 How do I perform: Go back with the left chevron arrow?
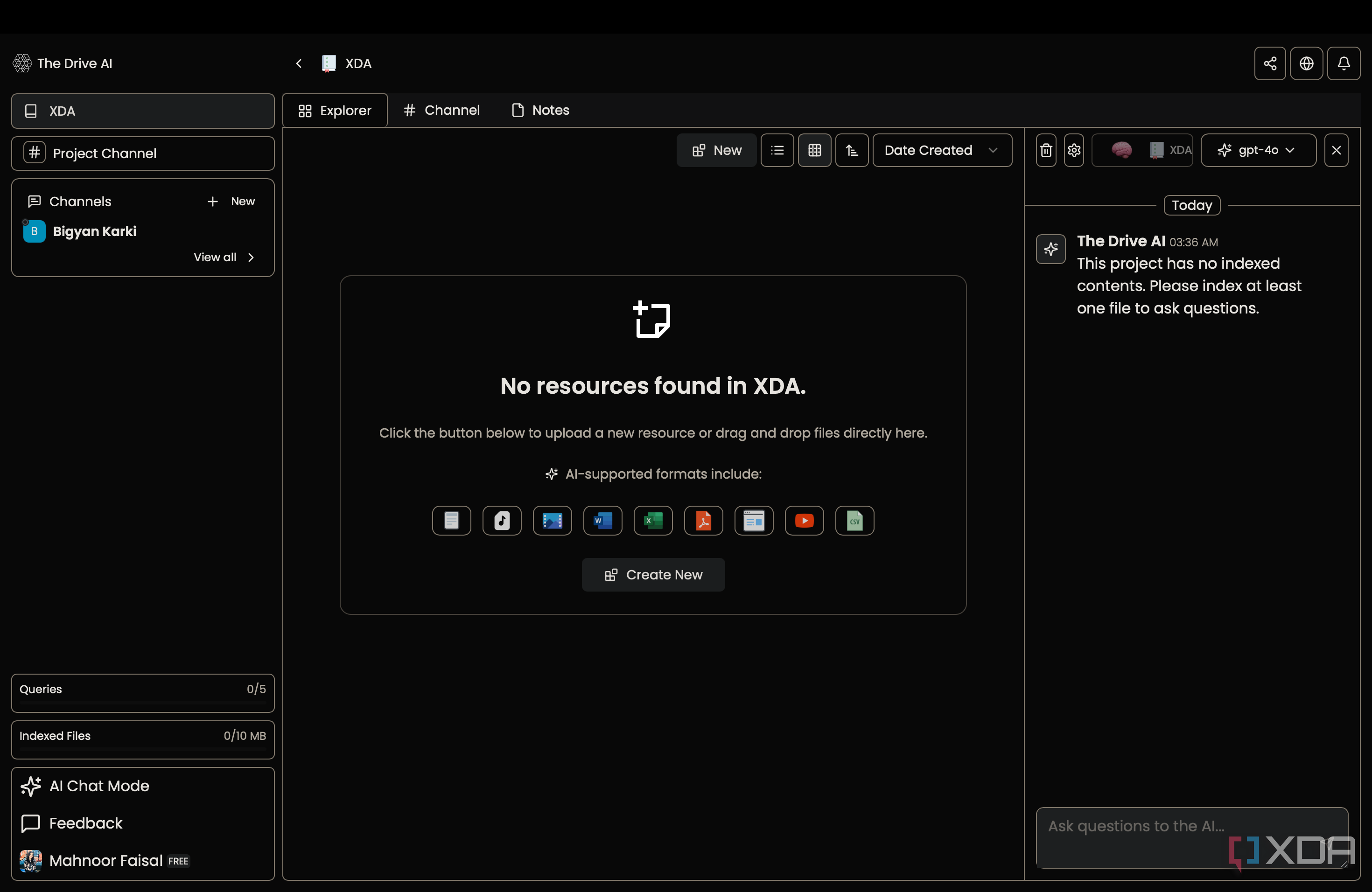click(299, 63)
